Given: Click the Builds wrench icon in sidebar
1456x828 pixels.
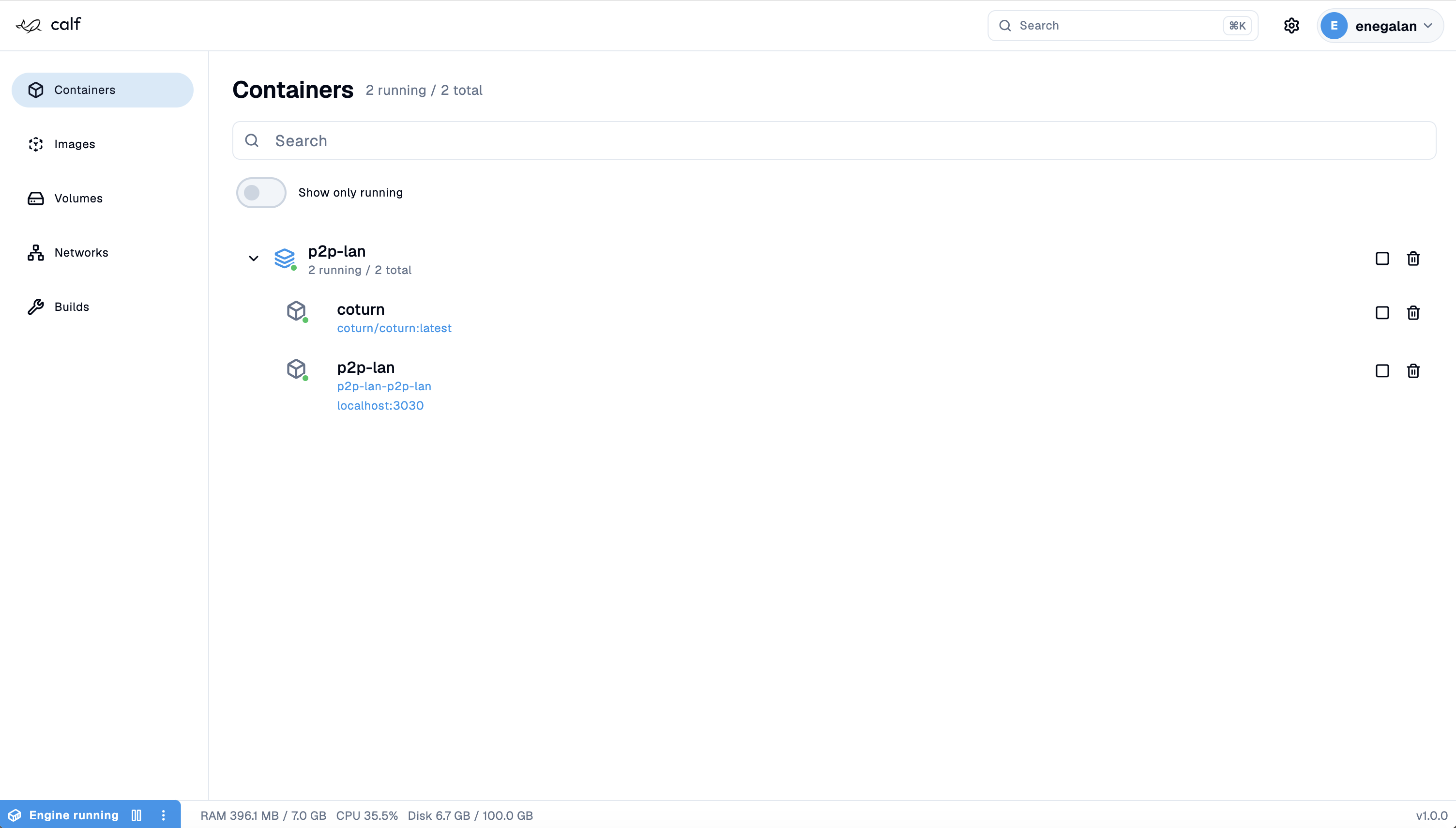Looking at the screenshot, I should coord(36,307).
